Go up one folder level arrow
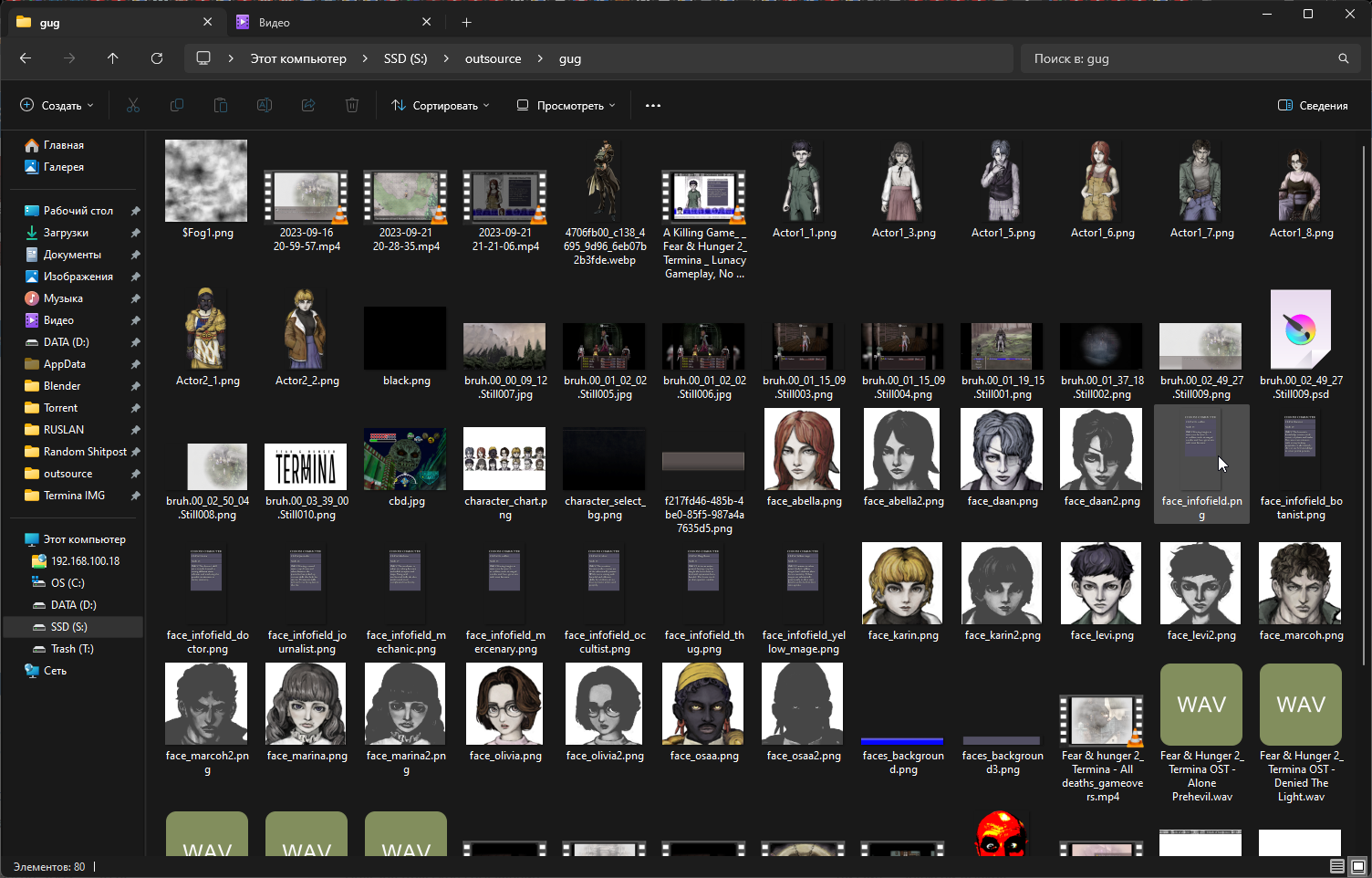The image size is (1372, 878). click(113, 58)
